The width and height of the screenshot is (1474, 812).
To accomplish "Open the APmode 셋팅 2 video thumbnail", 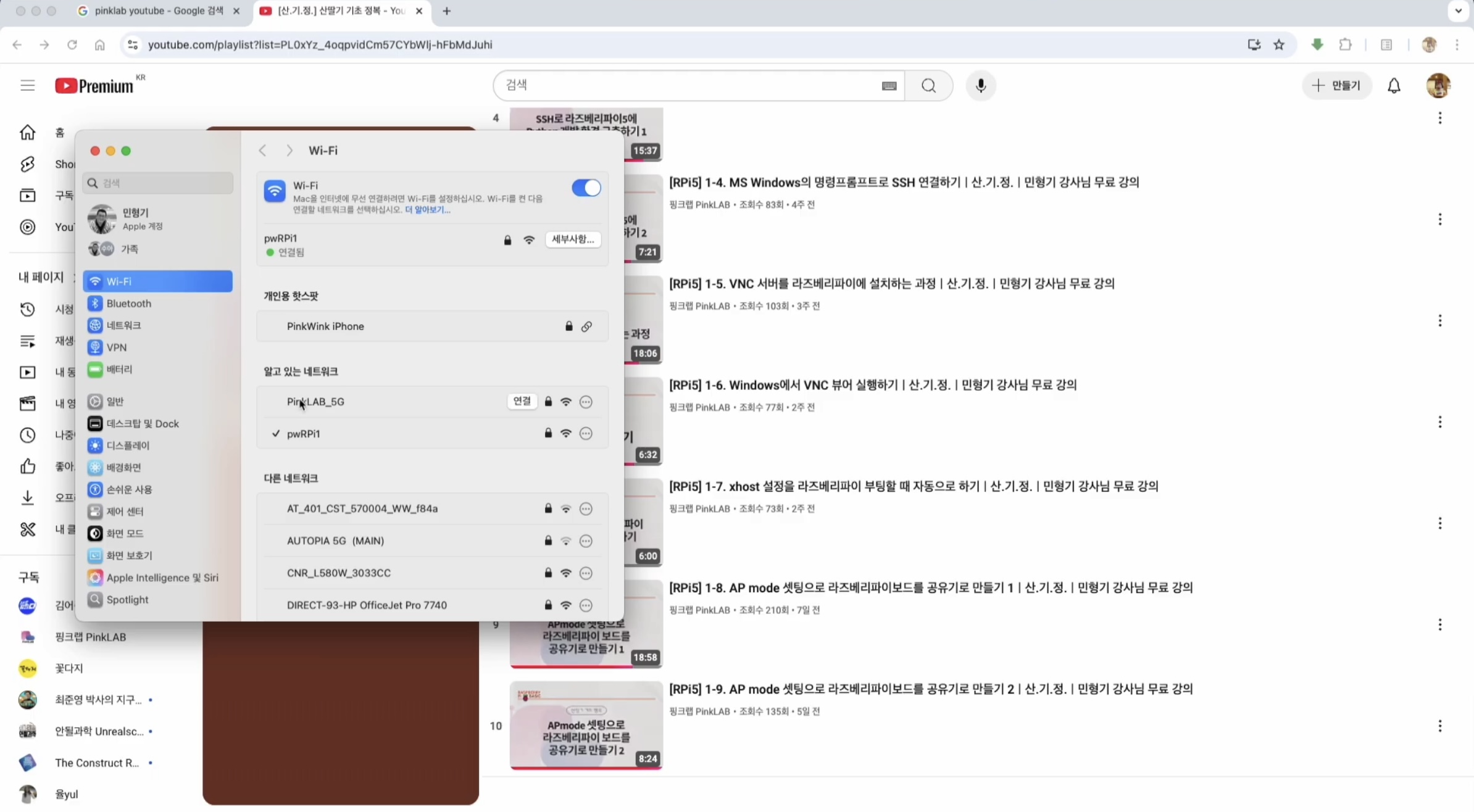I will pos(586,726).
